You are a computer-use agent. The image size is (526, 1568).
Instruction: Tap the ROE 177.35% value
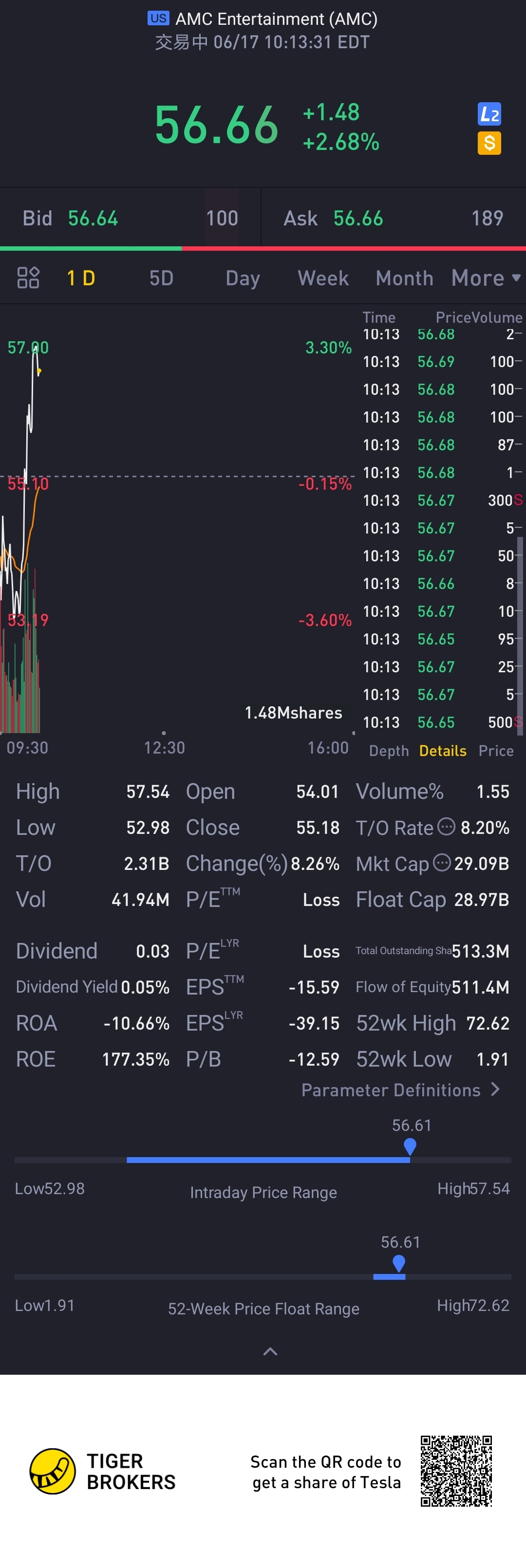pyautogui.click(x=136, y=1059)
